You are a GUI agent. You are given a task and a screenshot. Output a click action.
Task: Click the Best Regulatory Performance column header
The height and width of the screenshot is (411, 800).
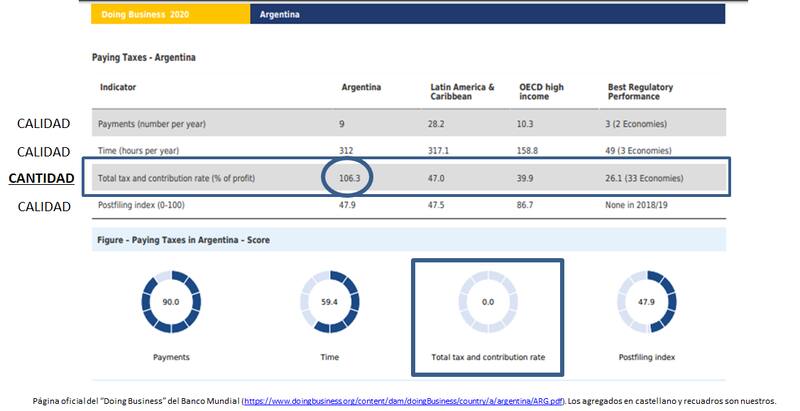pyautogui.click(x=641, y=93)
